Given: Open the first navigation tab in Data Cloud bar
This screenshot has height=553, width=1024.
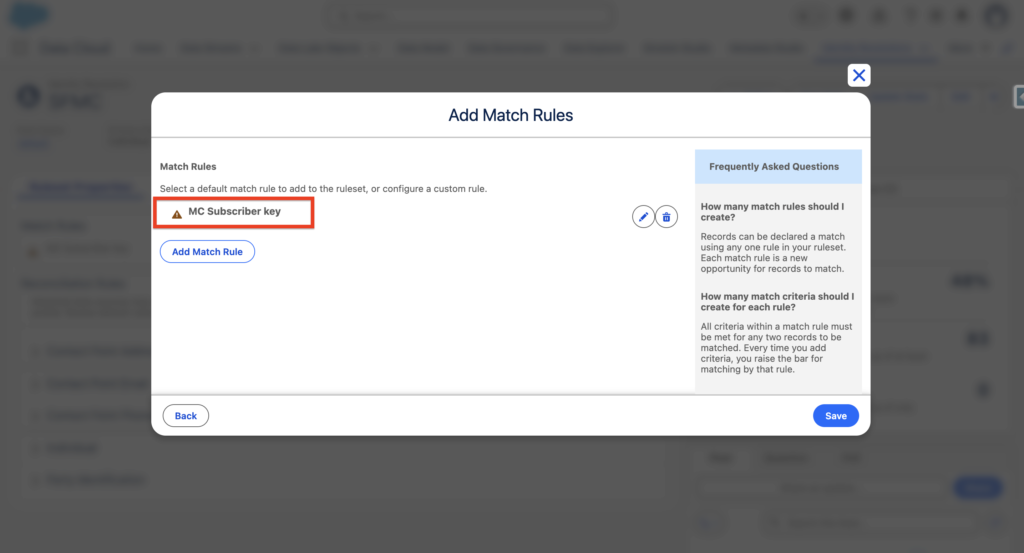Looking at the screenshot, I should pos(147,48).
